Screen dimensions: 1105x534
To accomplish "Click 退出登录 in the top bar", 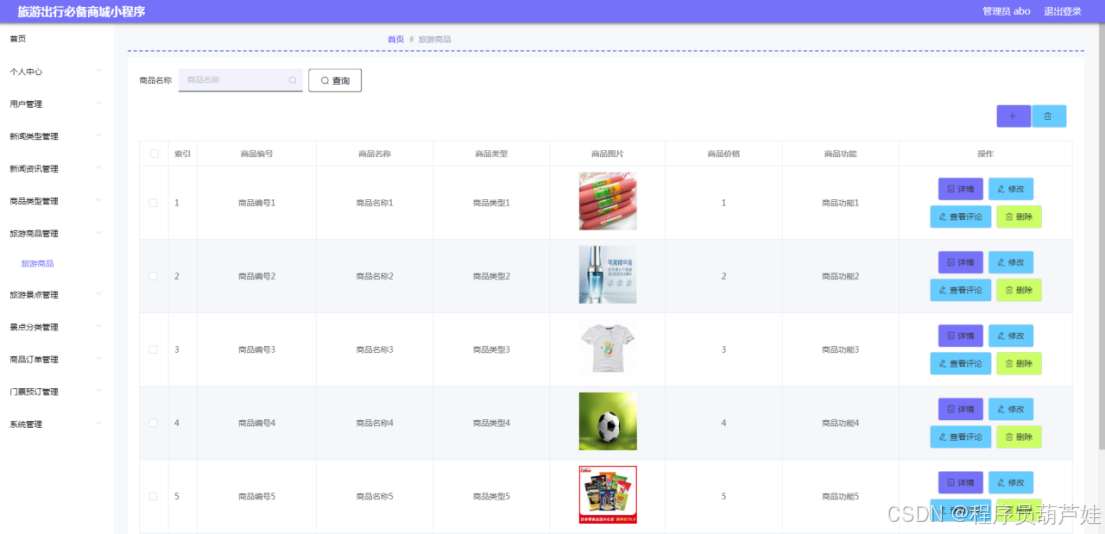I will [x=1062, y=11].
